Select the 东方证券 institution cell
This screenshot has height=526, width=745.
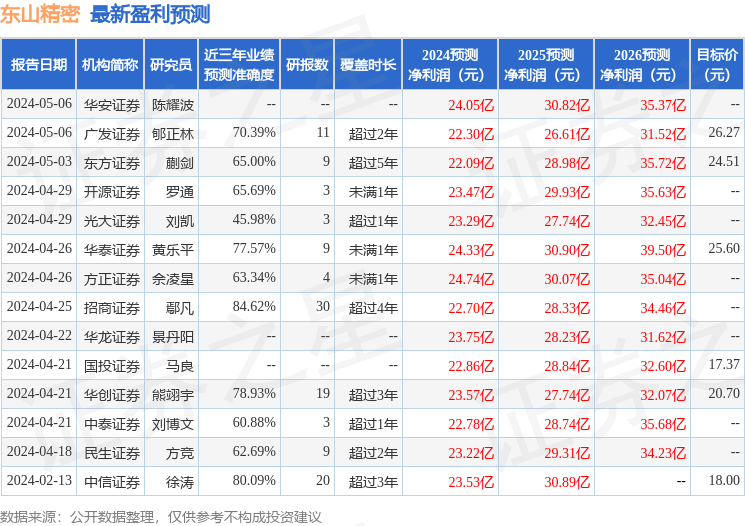point(112,163)
